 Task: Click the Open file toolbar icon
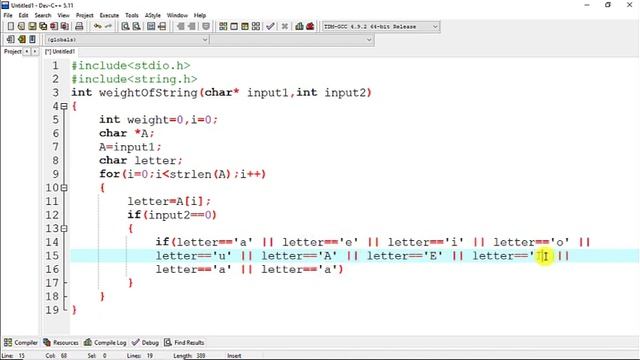(x=21, y=27)
